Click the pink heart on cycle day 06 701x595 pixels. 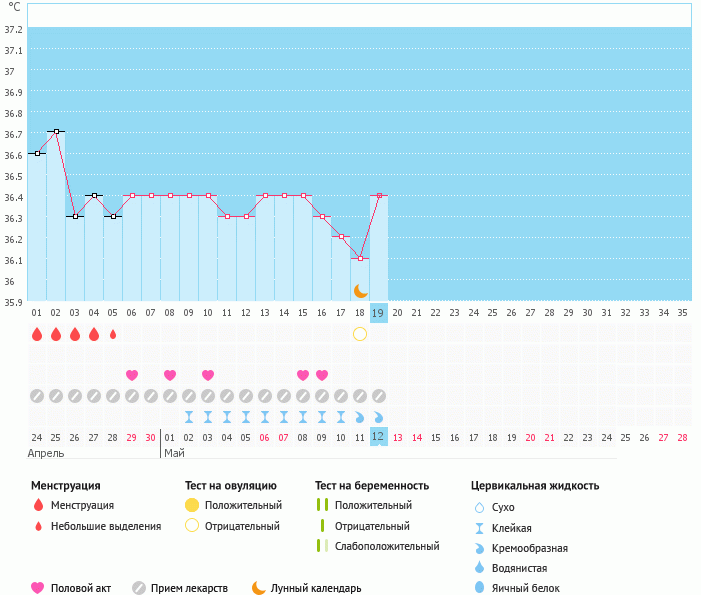coord(132,375)
